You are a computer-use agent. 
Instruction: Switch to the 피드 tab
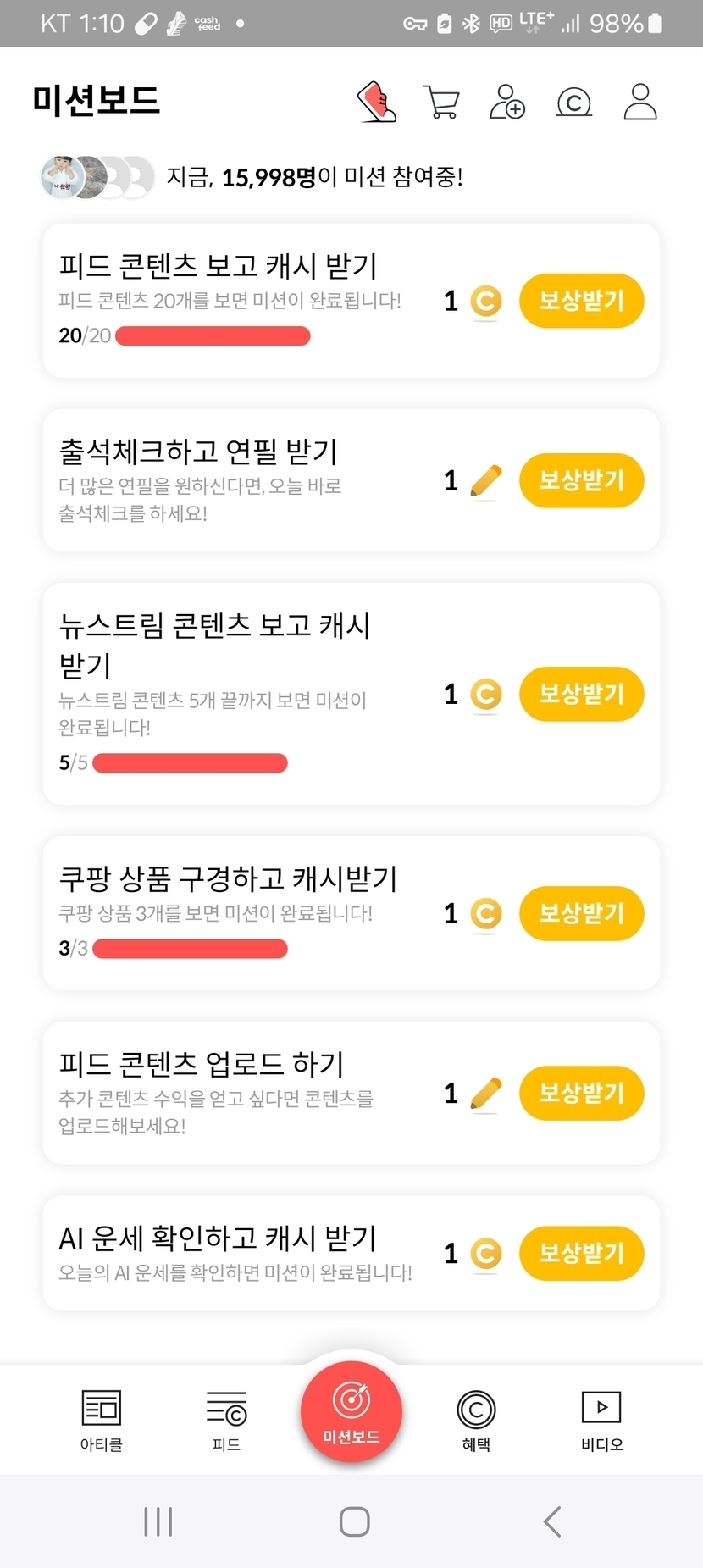click(x=226, y=1420)
